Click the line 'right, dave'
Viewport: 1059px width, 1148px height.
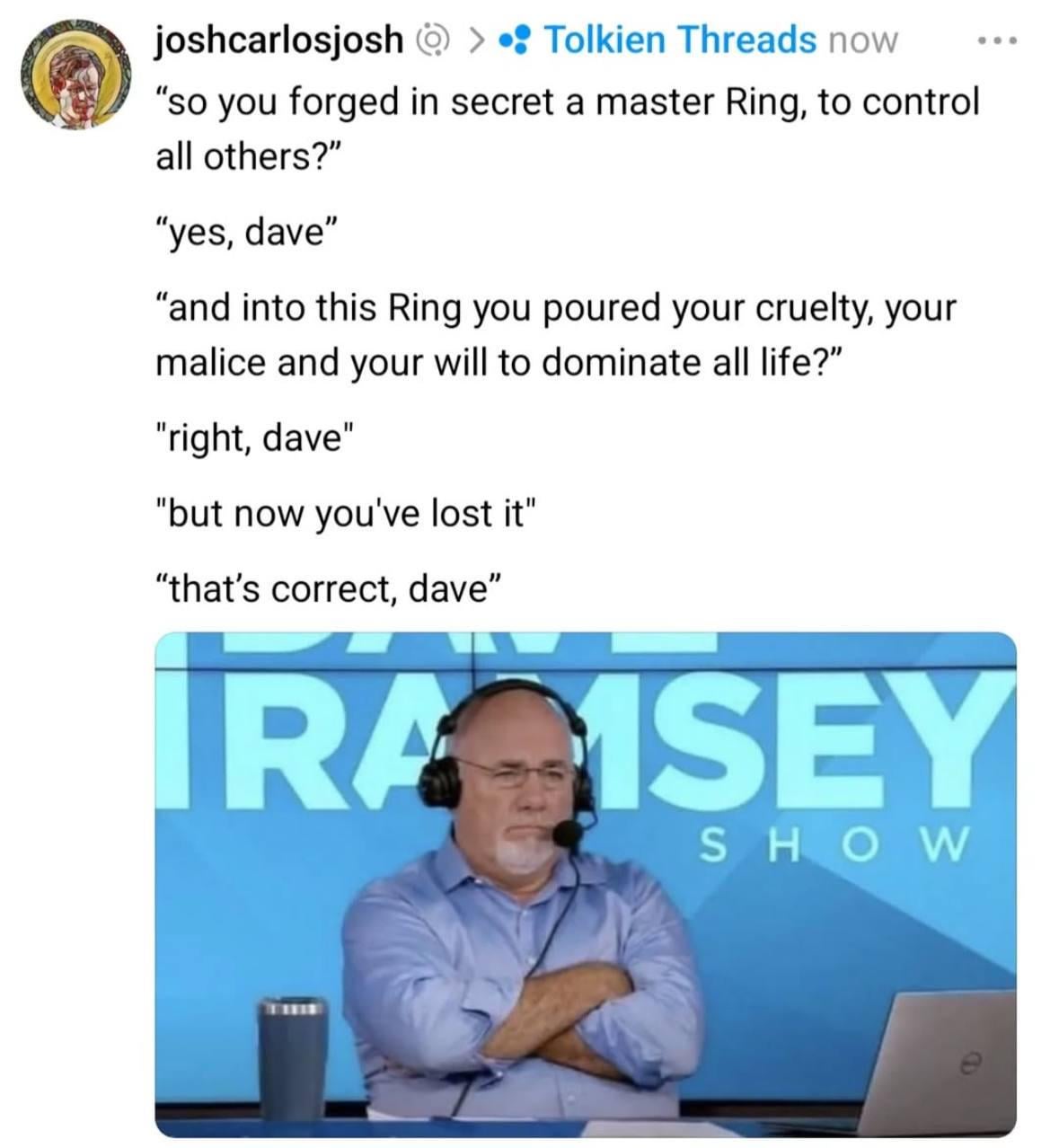click(255, 439)
